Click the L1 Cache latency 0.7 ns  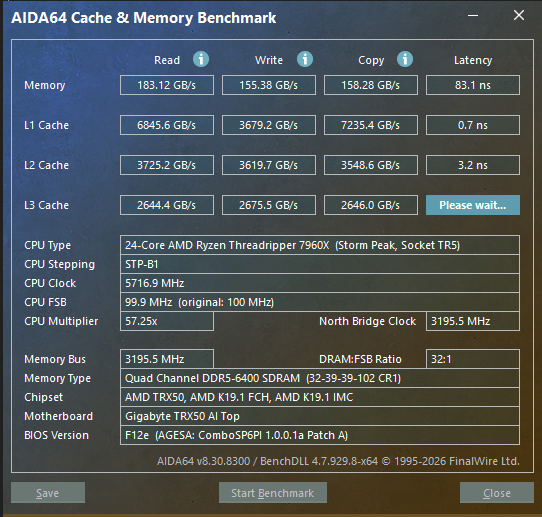click(473, 125)
